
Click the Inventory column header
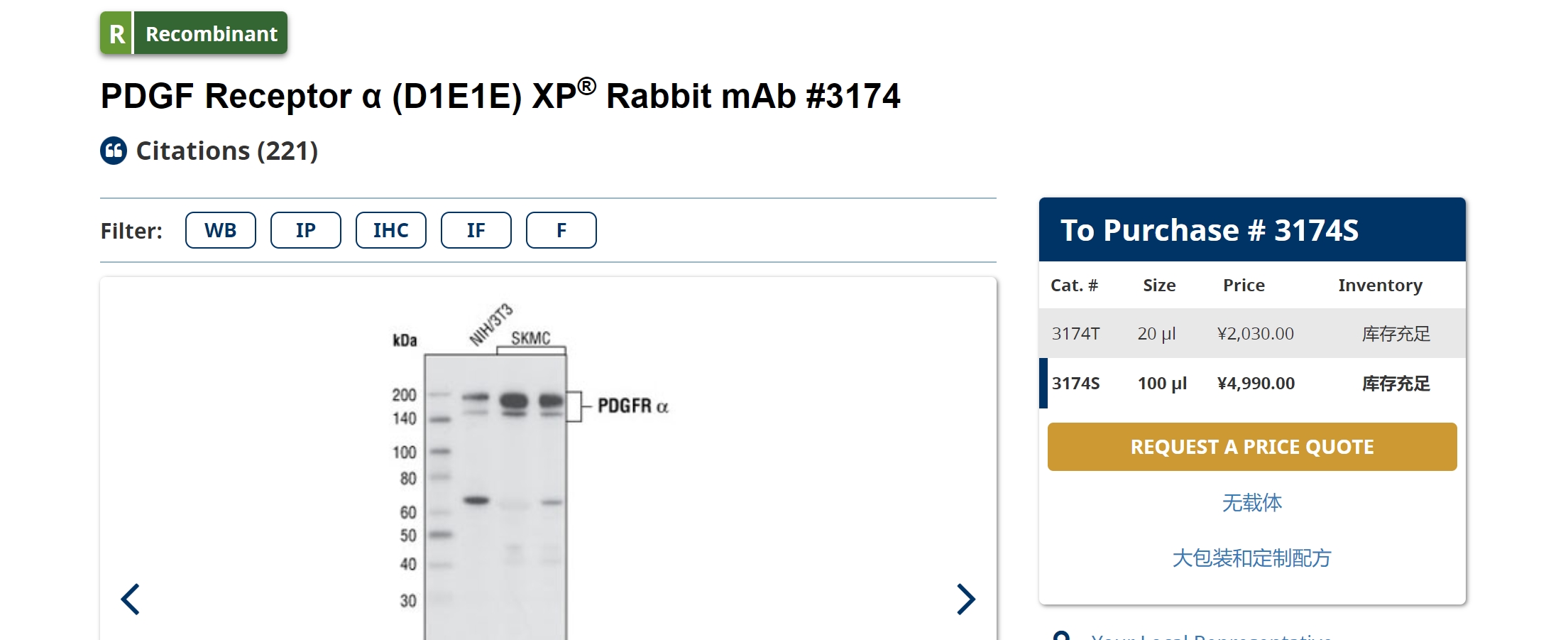pos(1380,286)
